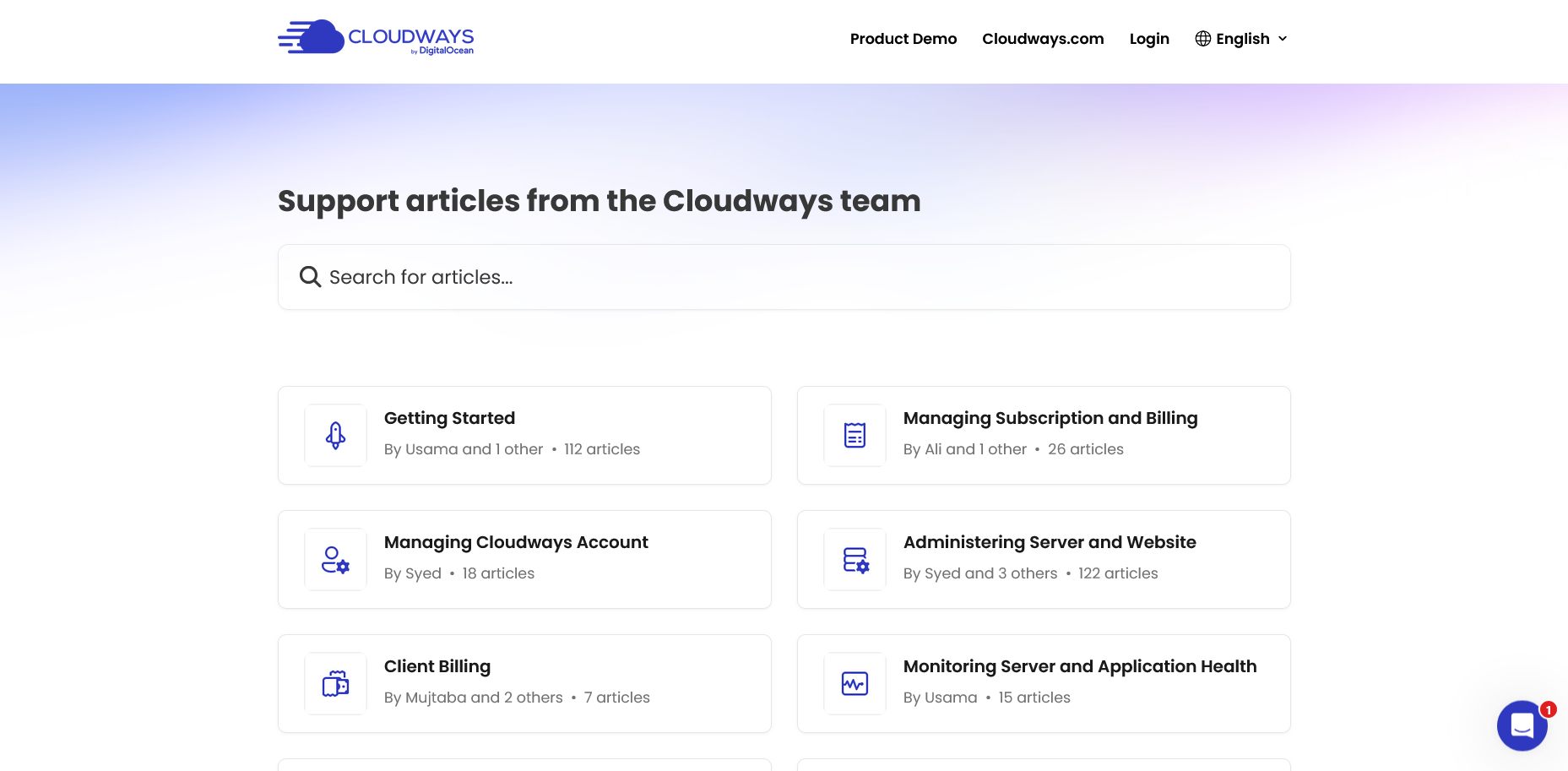Focus the Search for articles field
This screenshot has width=1568, height=771.
[784, 277]
